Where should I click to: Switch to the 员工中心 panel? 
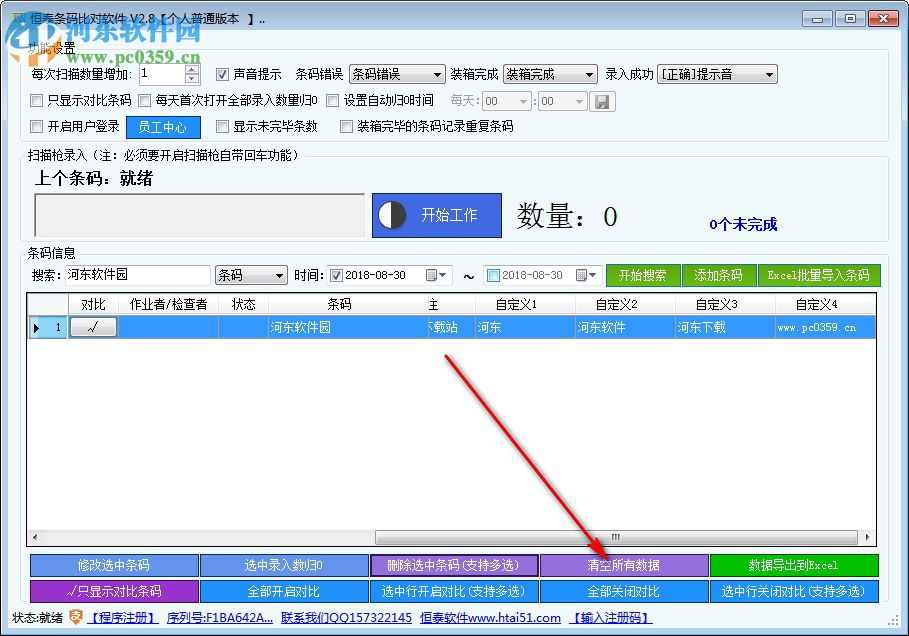(x=165, y=127)
